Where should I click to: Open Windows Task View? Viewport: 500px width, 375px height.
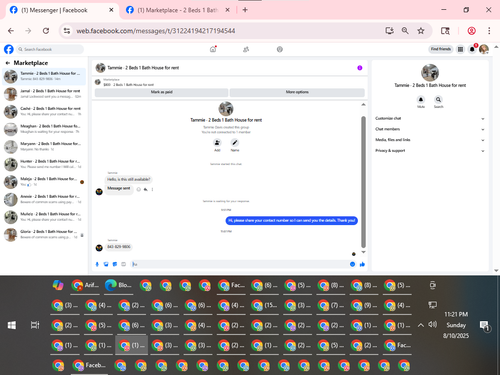(35, 325)
